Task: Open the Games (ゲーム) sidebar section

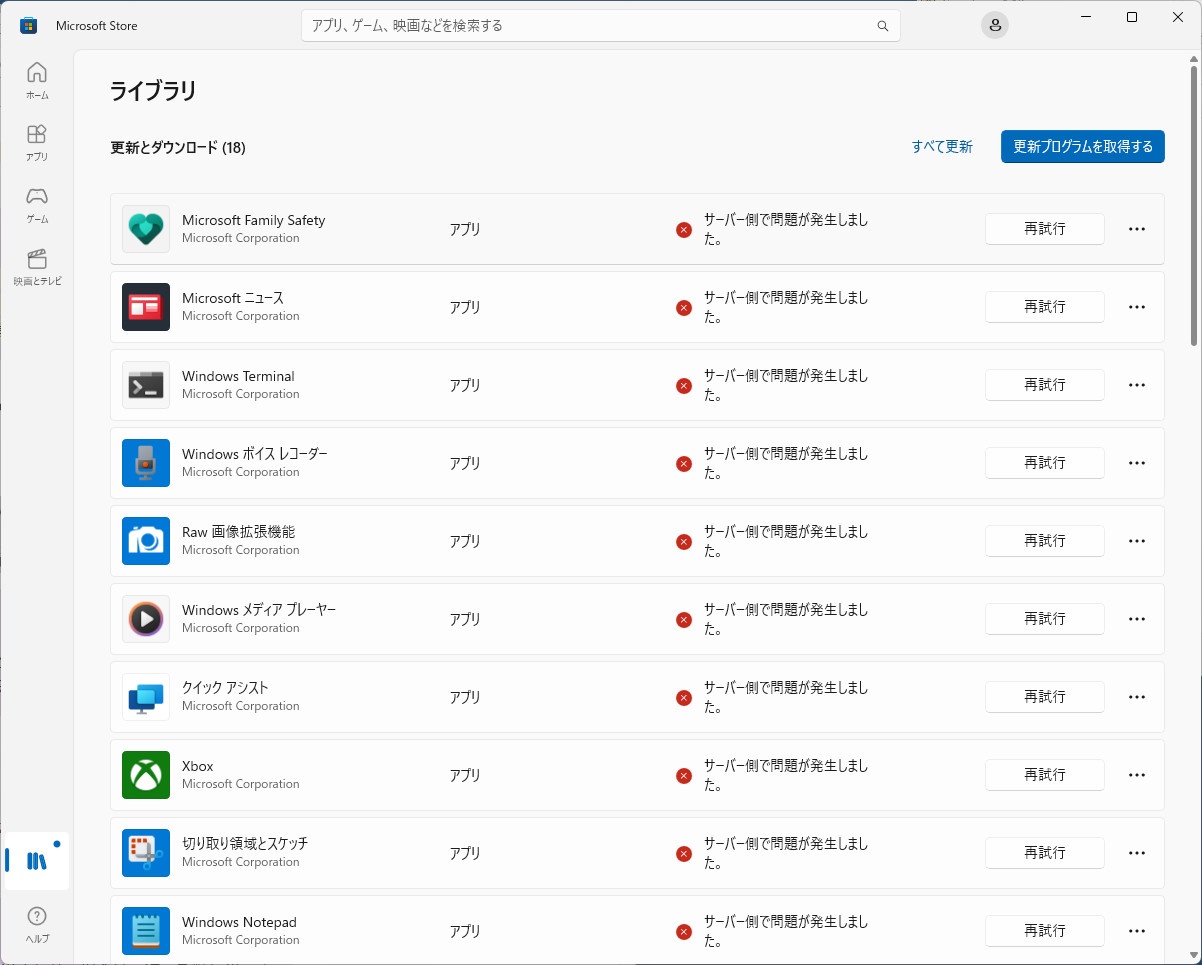Action: pyautogui.click(x=37, y=205)
